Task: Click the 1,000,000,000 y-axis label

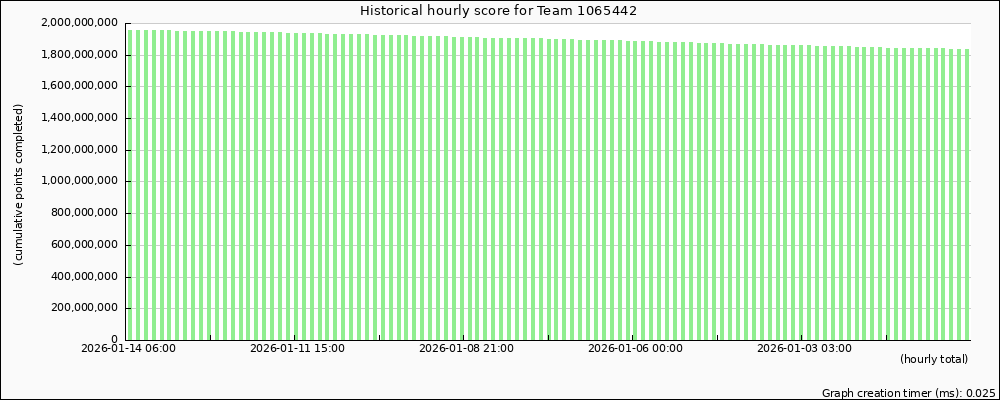Action: pyautogui.click(x=80, y=182)
